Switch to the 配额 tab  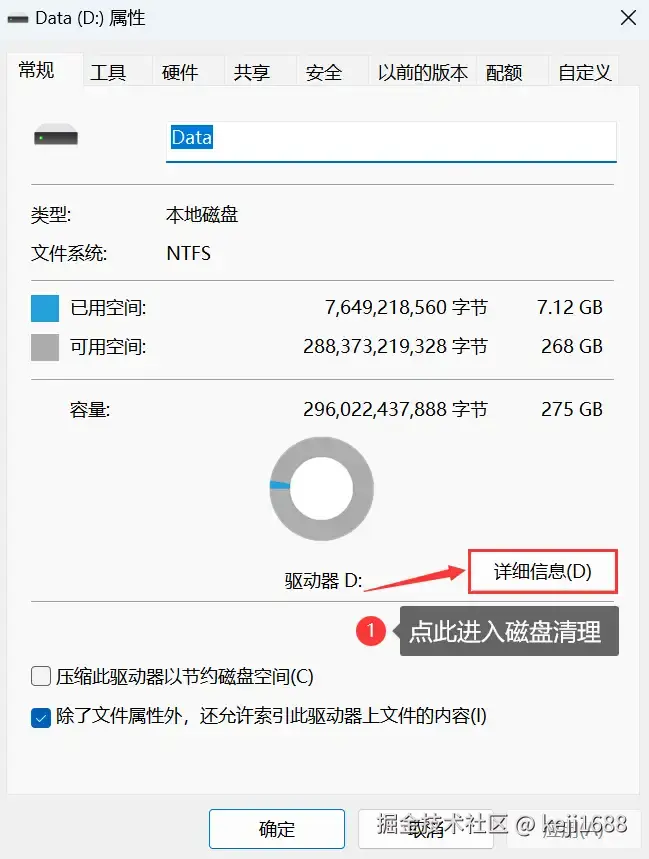(504, 72)
